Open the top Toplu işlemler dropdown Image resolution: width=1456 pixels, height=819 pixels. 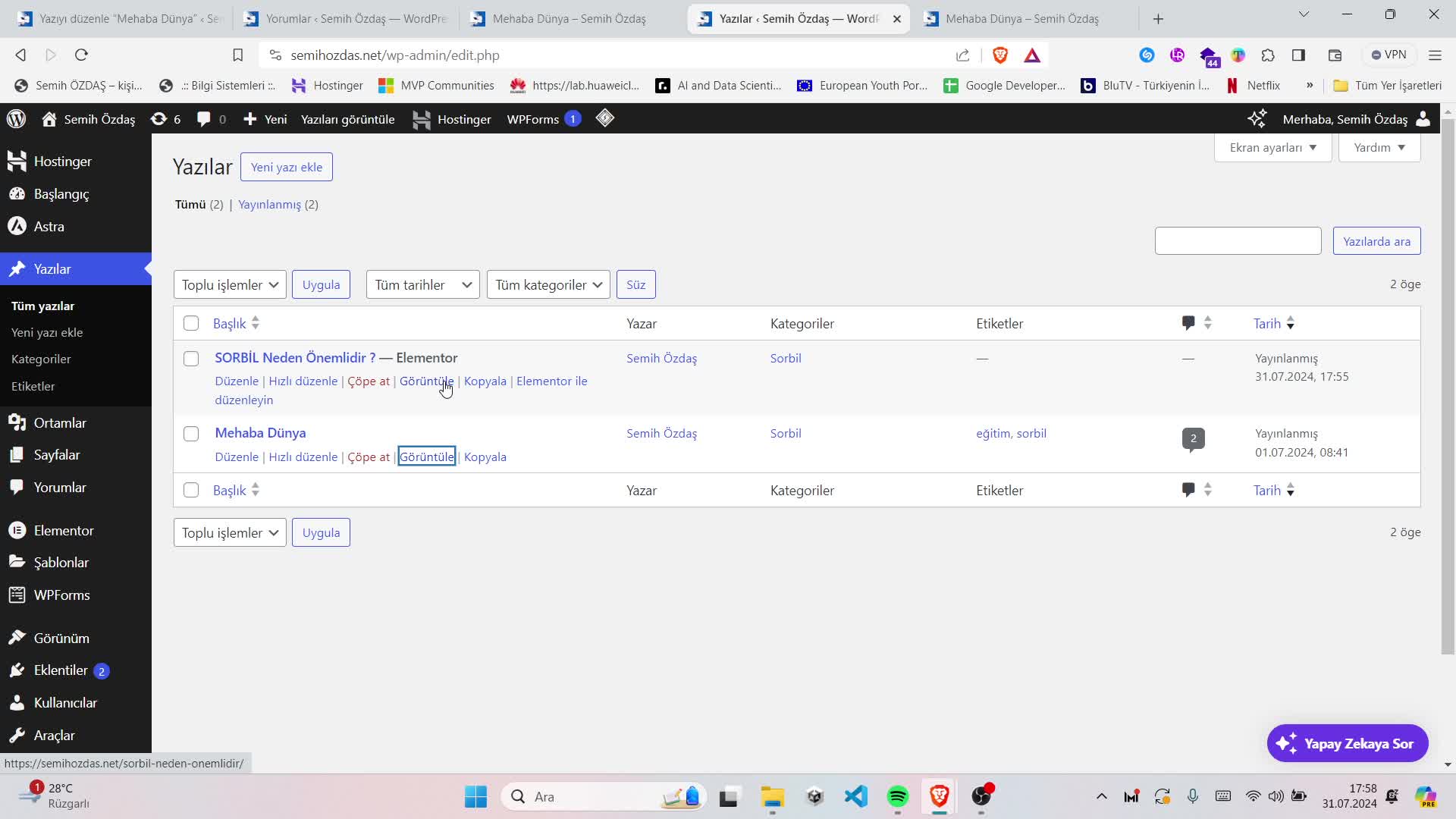click(230, 284)
